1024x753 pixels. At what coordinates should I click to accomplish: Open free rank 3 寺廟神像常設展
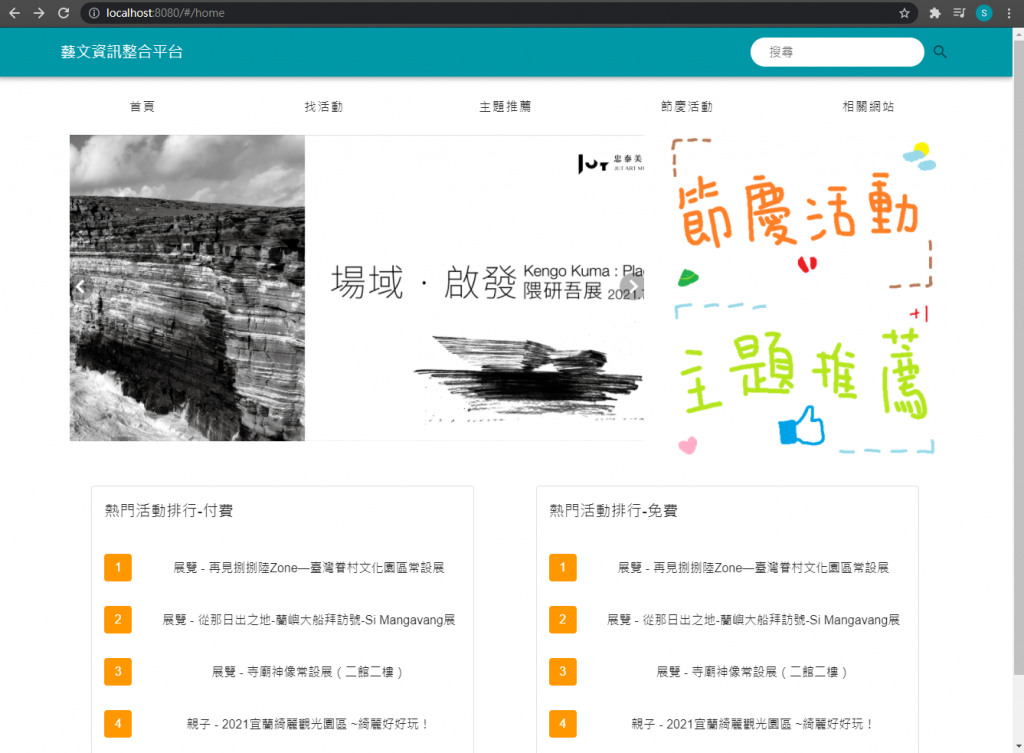[752, 671]
